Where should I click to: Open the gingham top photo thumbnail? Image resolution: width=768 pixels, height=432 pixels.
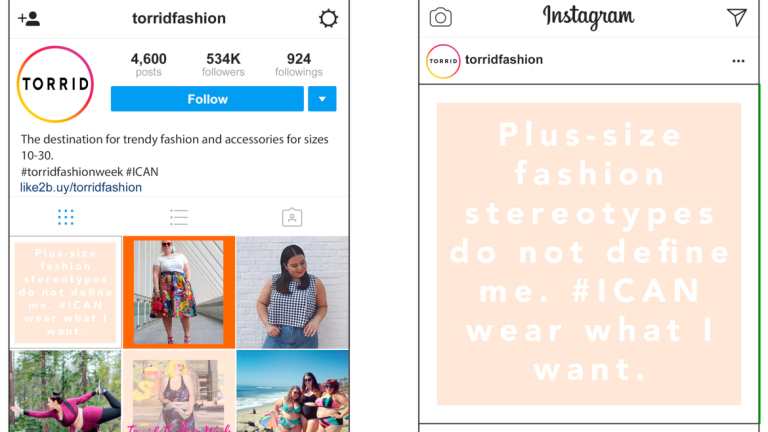click(292, 292)
